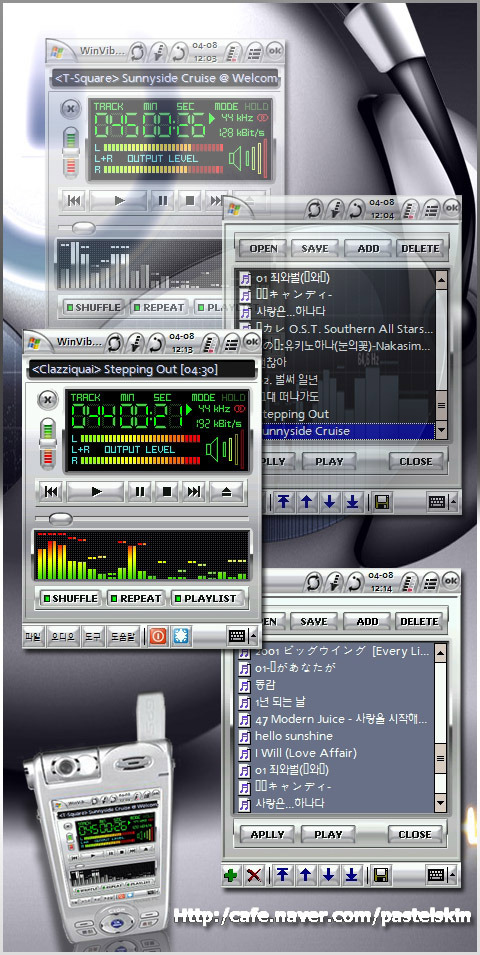Click refresh arrows icon in Clazziquai player title bar

pos(114,342)
